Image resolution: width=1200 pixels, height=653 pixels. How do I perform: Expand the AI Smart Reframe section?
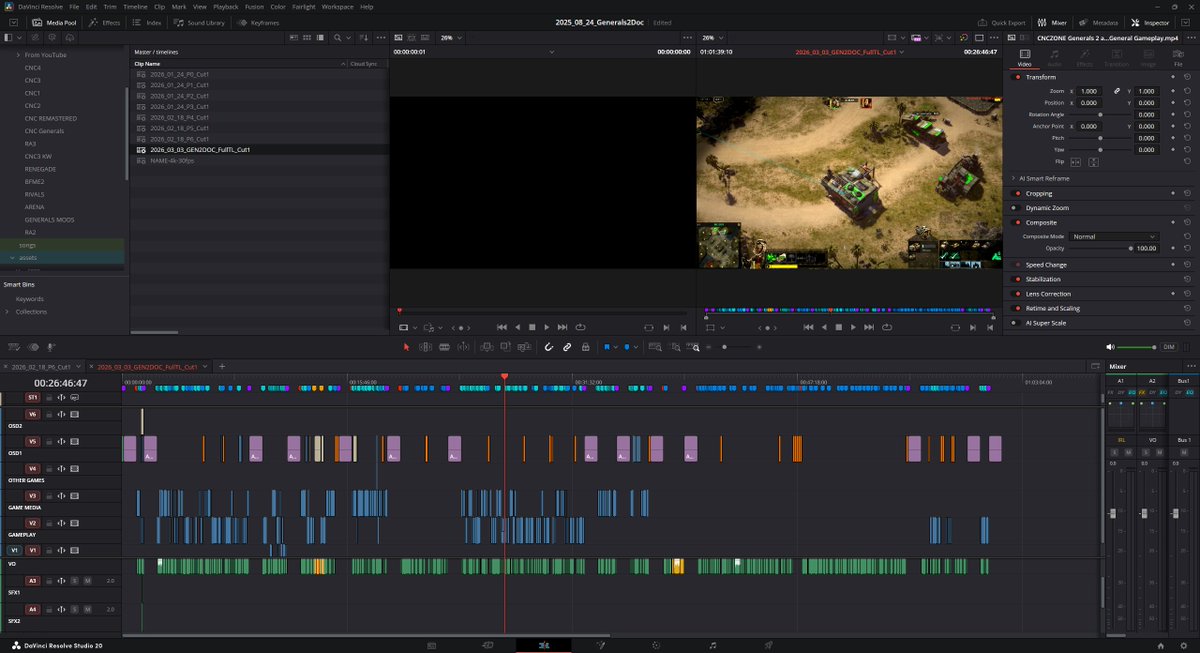1013,178
